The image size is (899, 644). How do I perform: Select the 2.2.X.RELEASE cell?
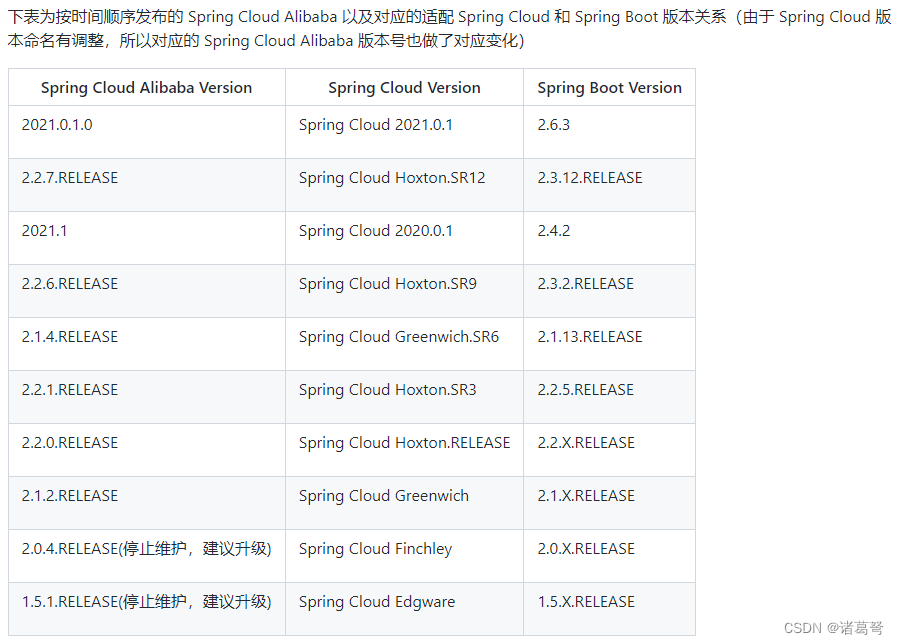pyautogui.click(x=609, y=450)
